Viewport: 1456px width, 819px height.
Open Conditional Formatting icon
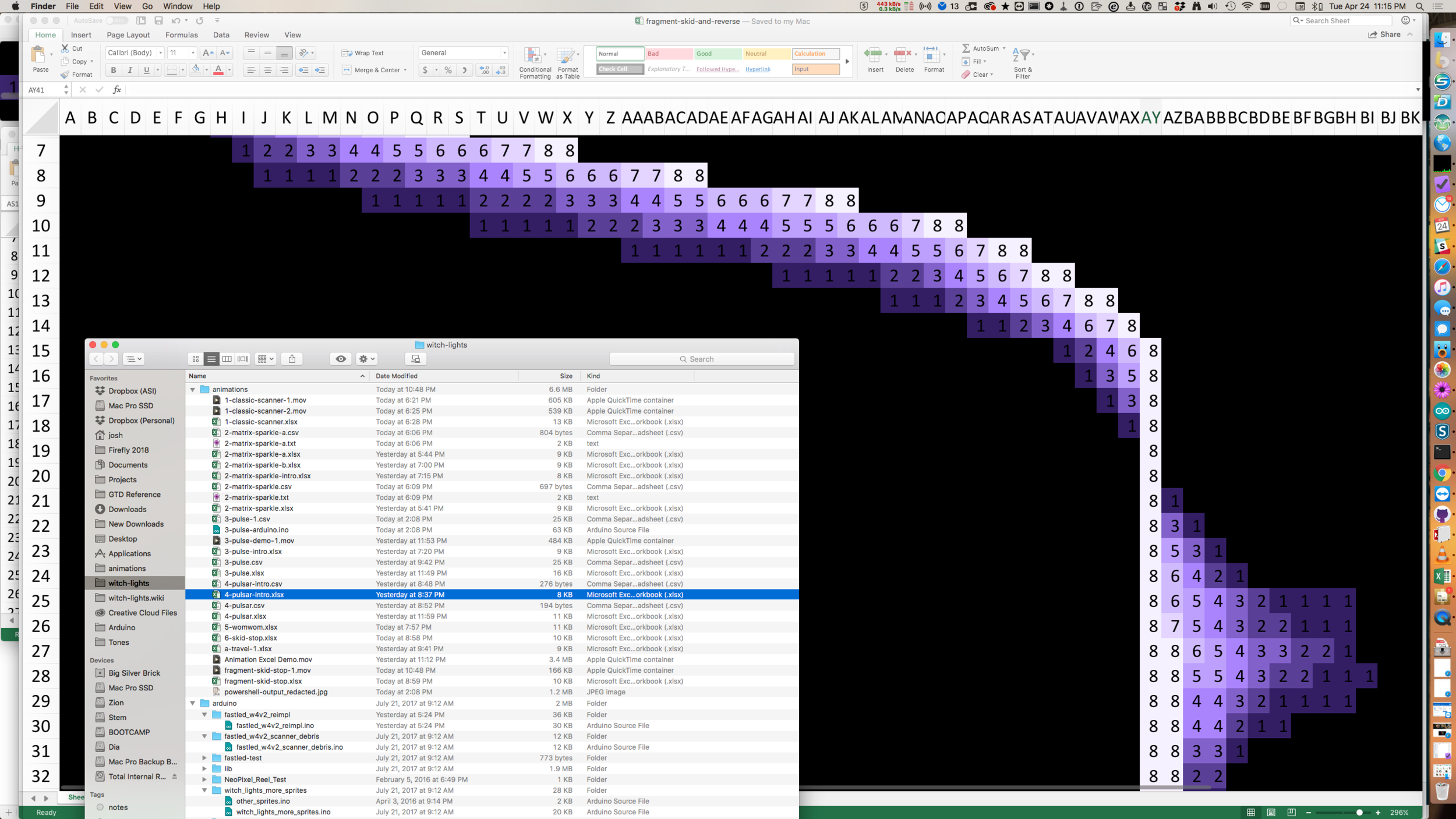pyautogui.click(x=532, y=56)
